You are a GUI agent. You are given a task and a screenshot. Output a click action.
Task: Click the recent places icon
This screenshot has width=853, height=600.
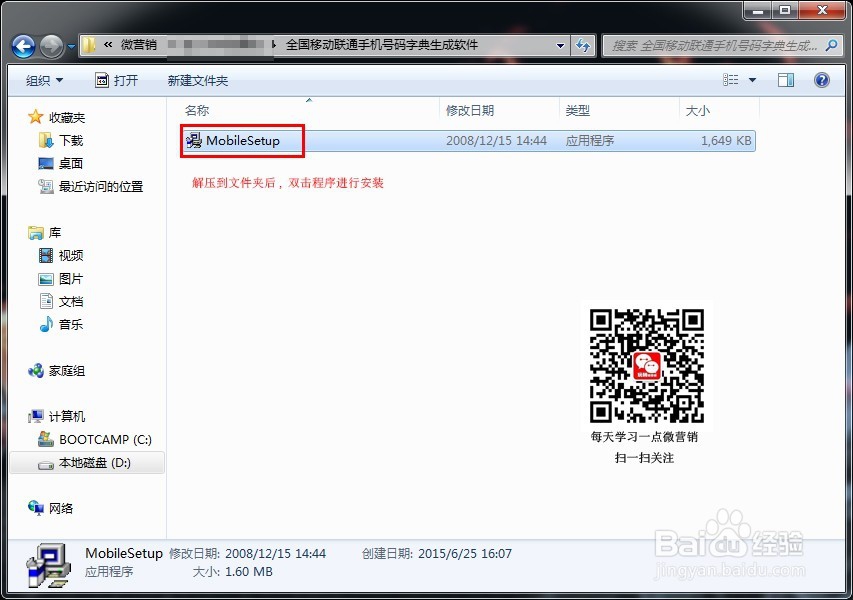[x=46, y=186]
